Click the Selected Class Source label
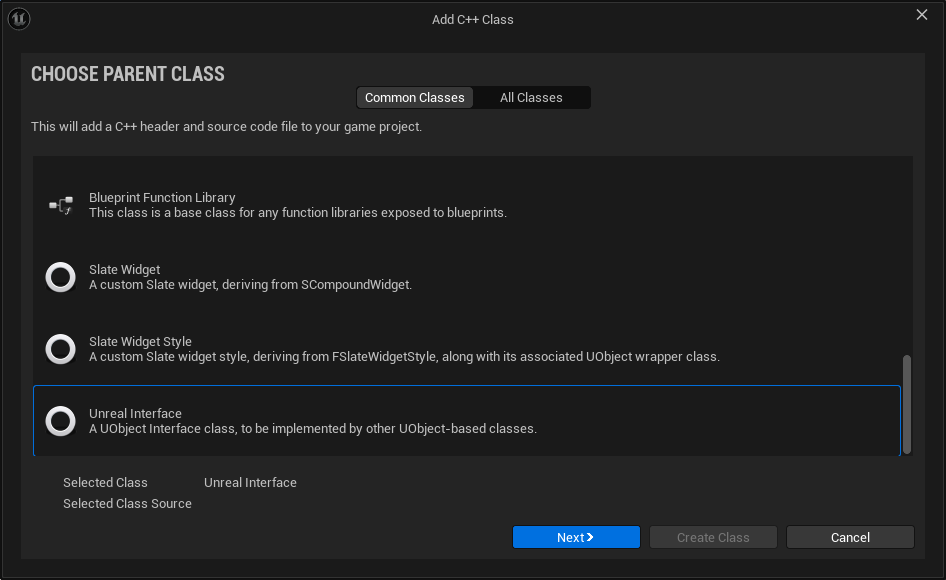This screenshot has width=946, height=580. [x=127, y=503]
